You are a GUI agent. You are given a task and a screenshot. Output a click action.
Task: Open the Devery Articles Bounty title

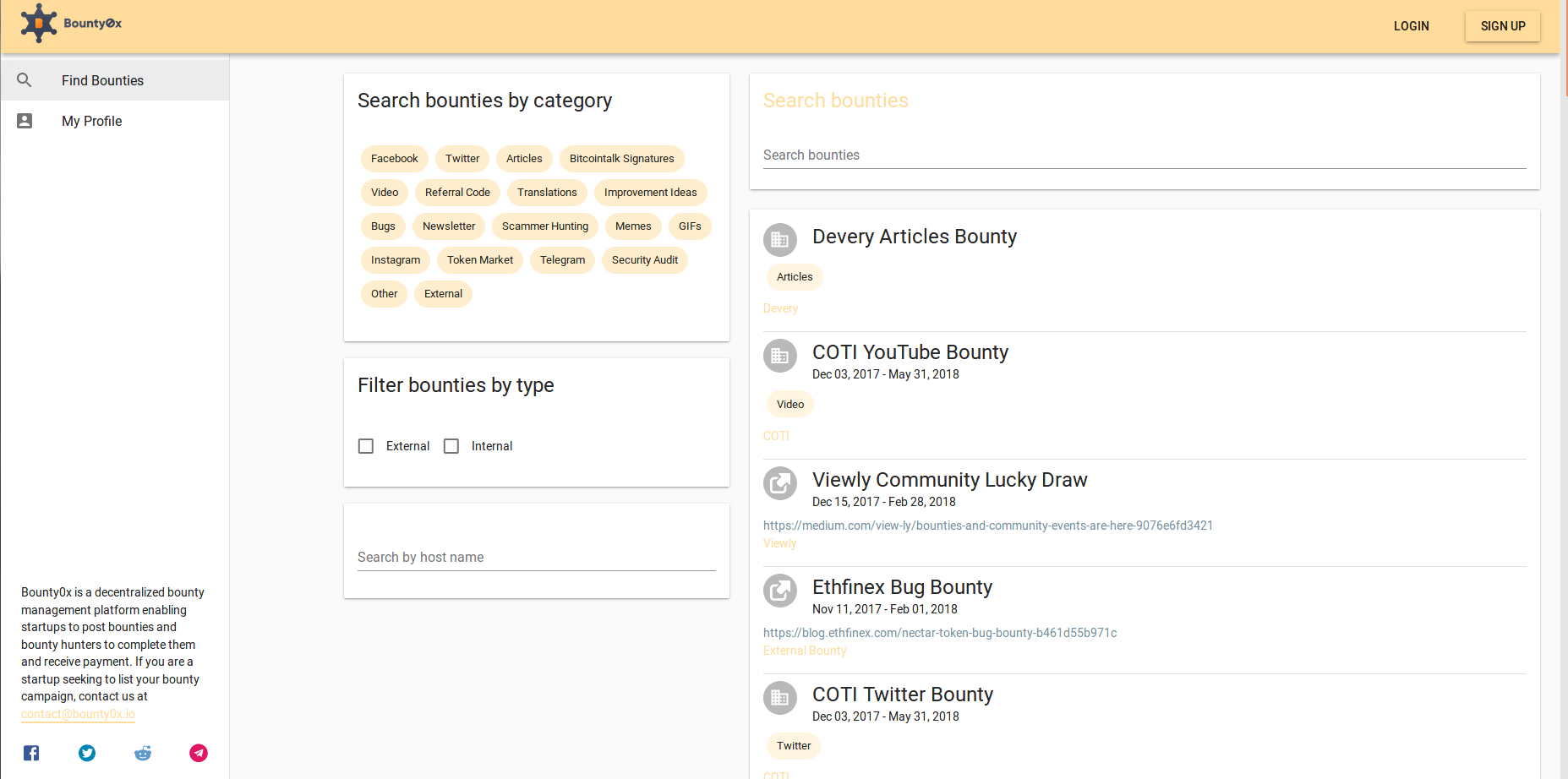coord(915,237)
